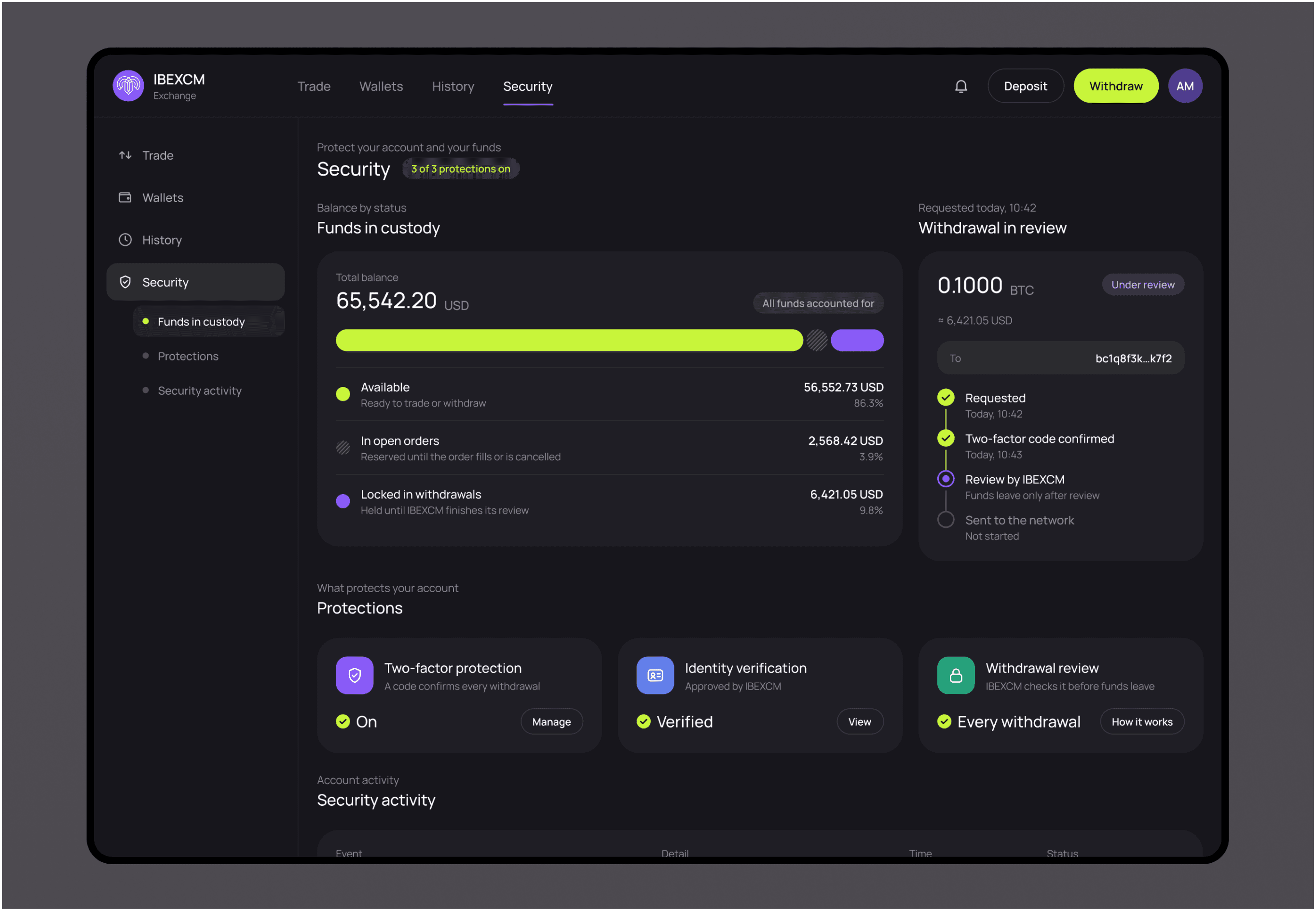Select the Security tab in top navigation
The height and width of the screenshot is (911, 1316).
click(x=528, y=86)
